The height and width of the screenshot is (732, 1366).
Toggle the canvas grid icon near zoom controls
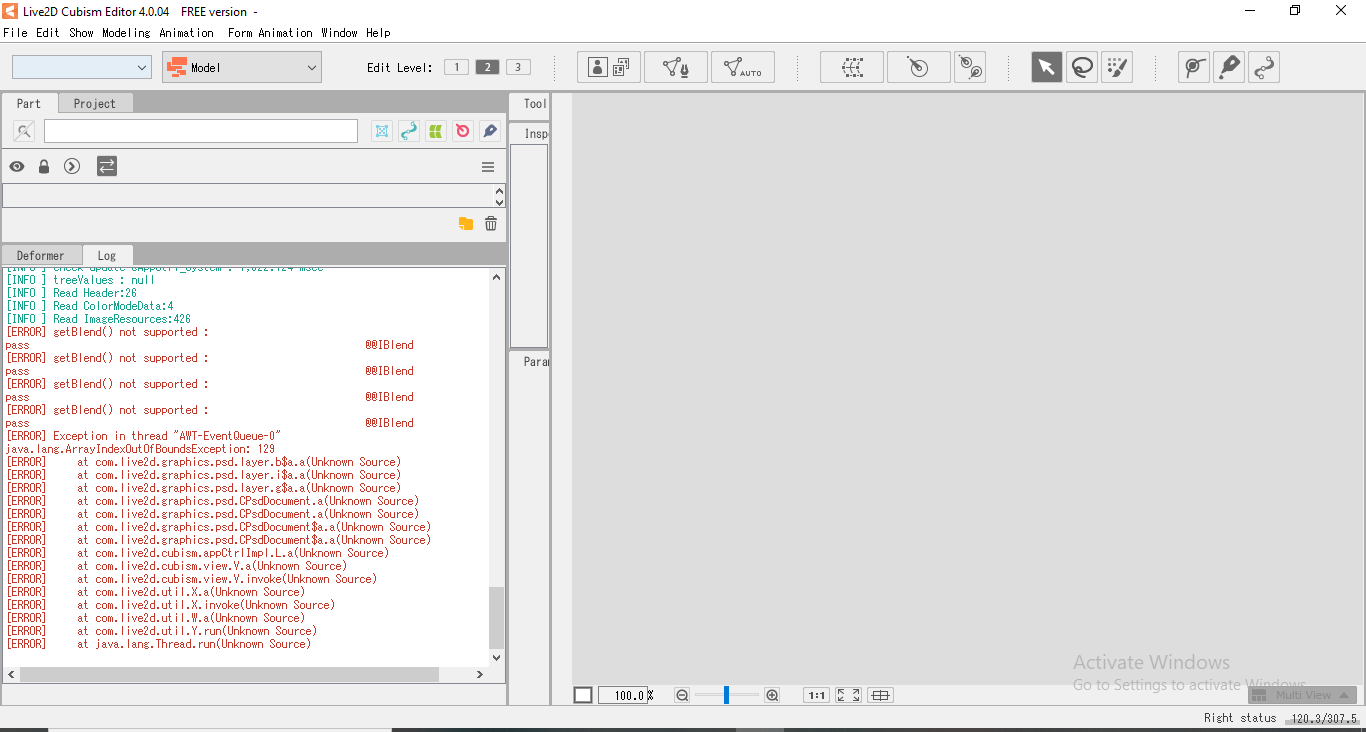coord(880,695)
